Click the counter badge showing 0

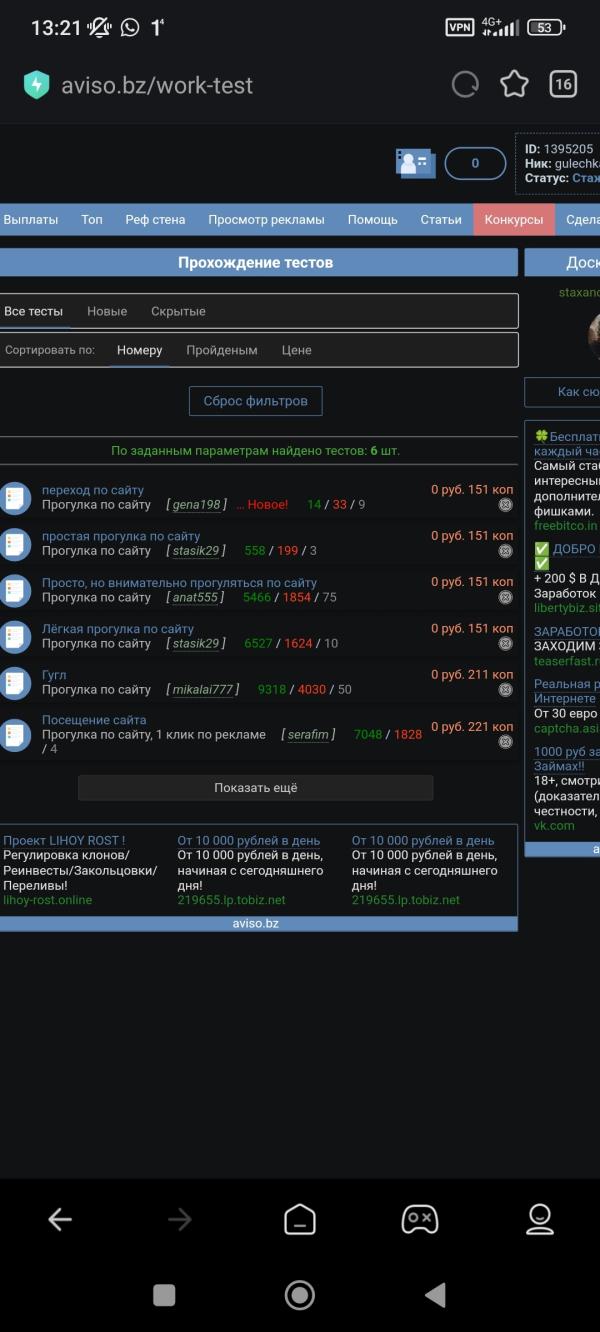(x=475, y=163)
